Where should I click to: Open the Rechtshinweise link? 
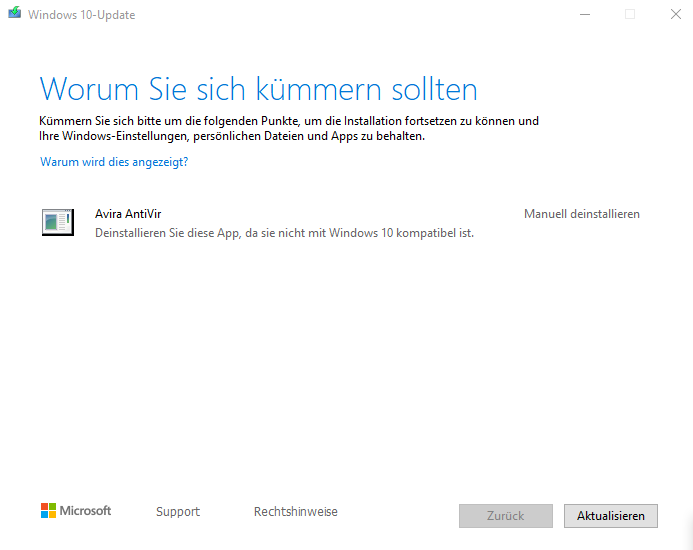(x=296, y=512)
